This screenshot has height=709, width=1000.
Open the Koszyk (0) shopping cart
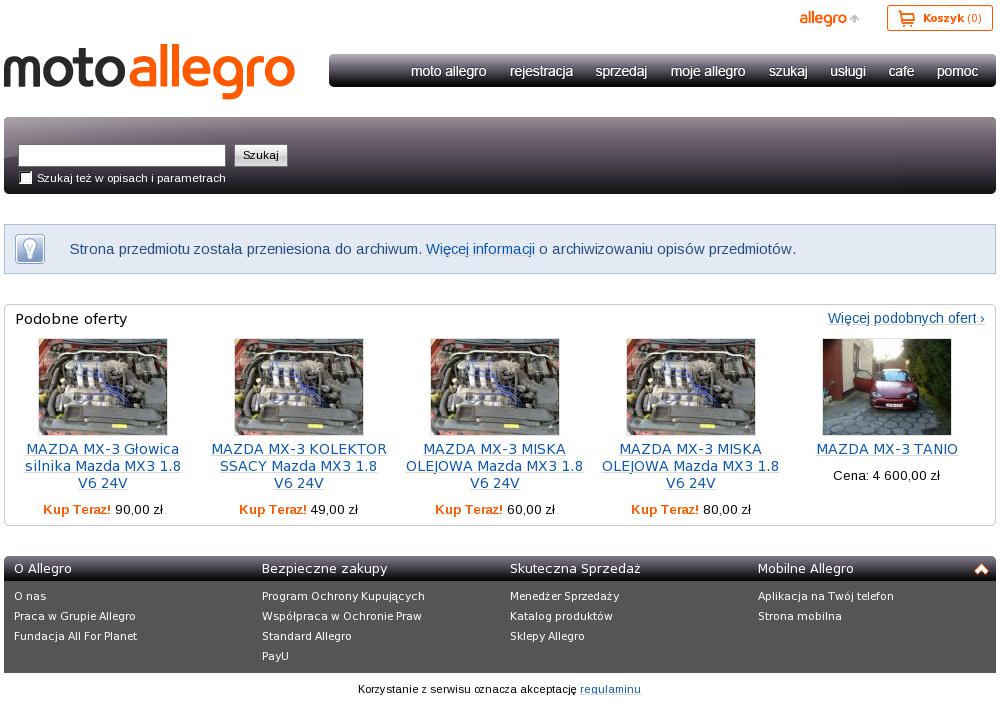pyautogui.click(x=939, y=18)
